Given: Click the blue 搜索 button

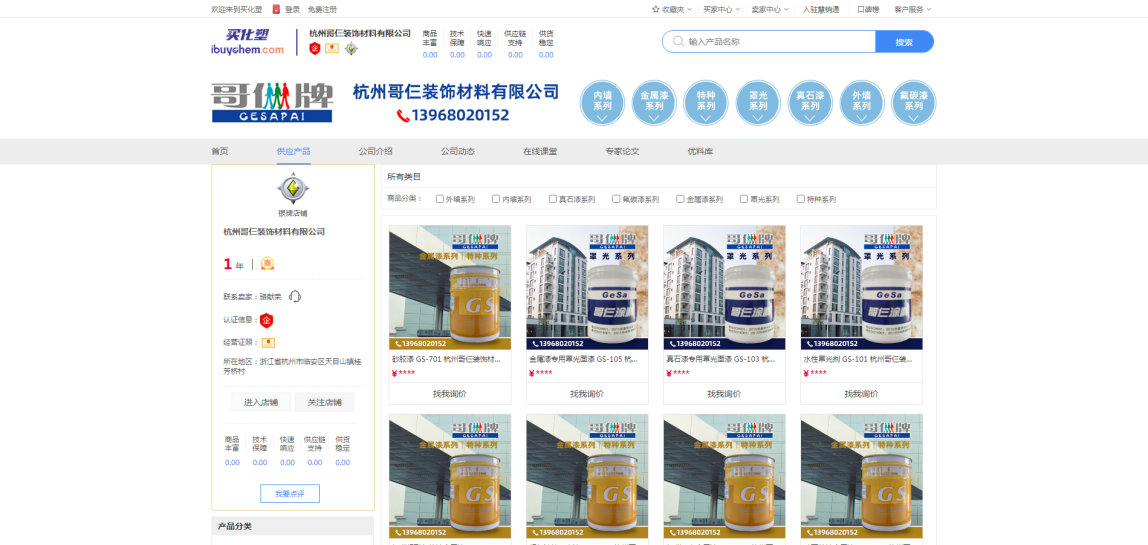Looking at the screenshot, I should tap(904, 42).
